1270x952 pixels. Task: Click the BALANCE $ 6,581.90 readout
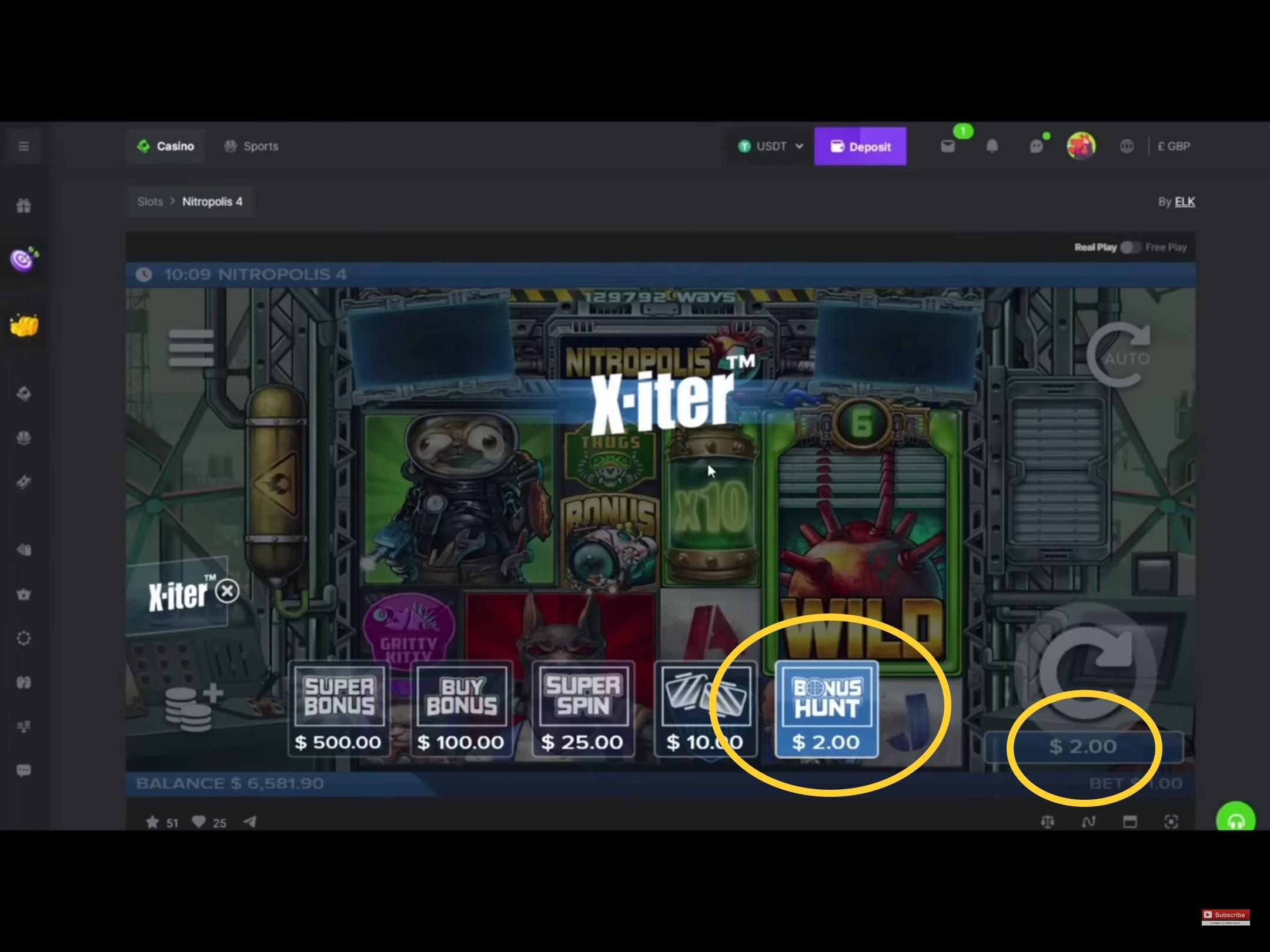[x=230, y=783]
